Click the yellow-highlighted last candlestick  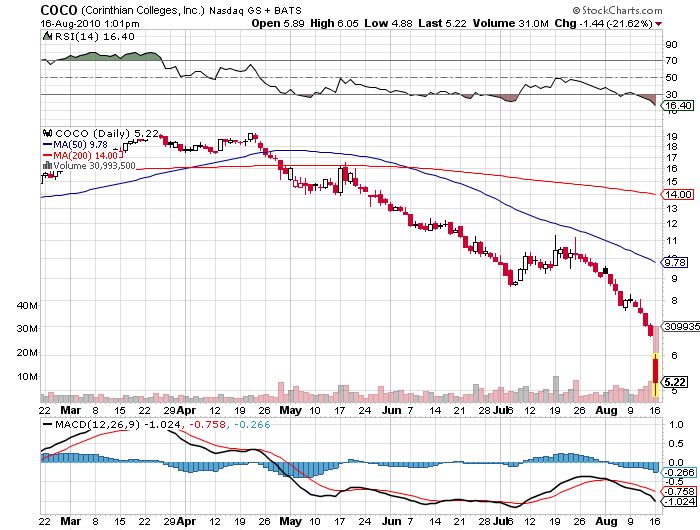(655, 375)
